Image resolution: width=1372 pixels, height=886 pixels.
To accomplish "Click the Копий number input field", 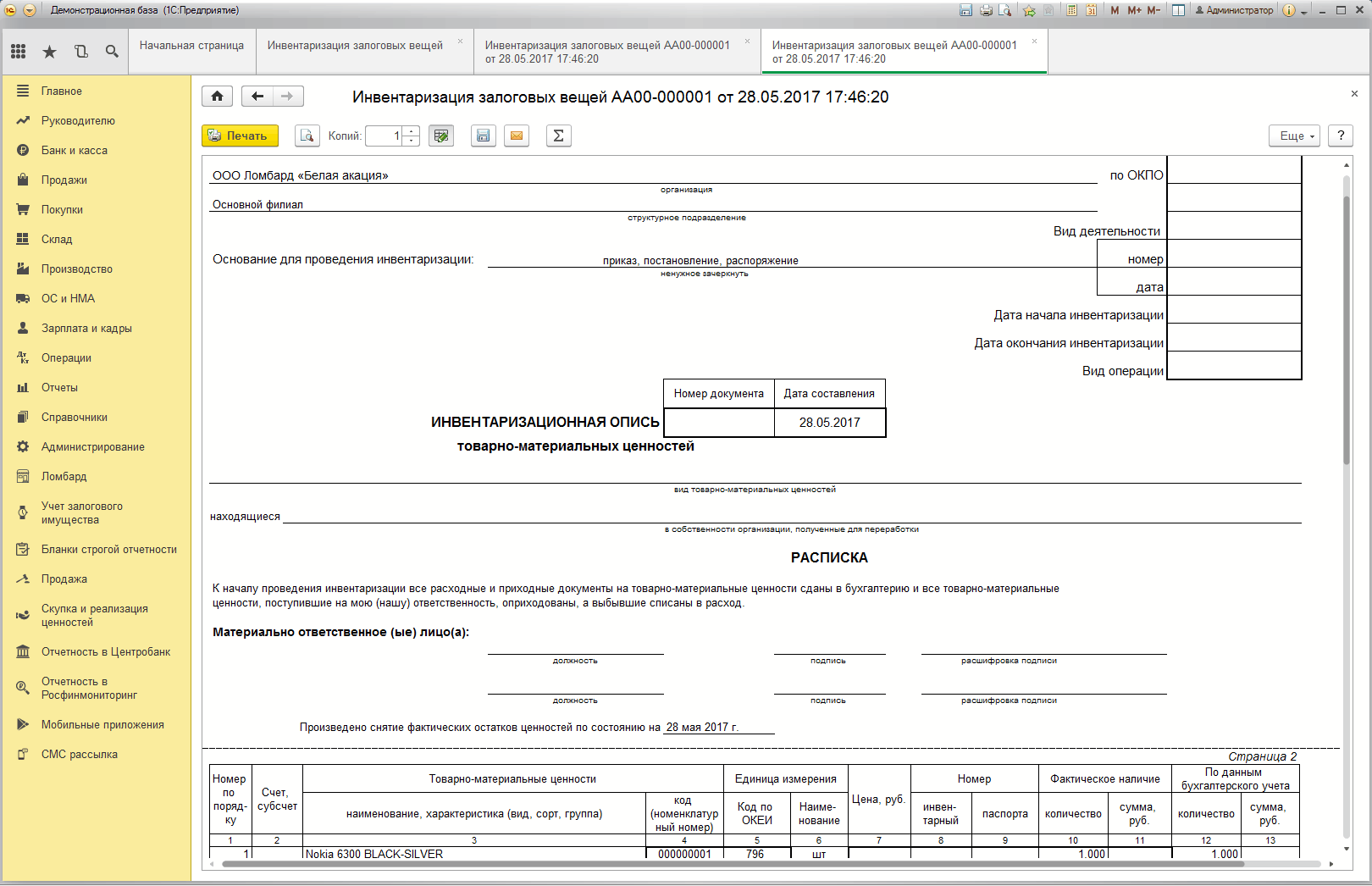I will tap(384, 136).
